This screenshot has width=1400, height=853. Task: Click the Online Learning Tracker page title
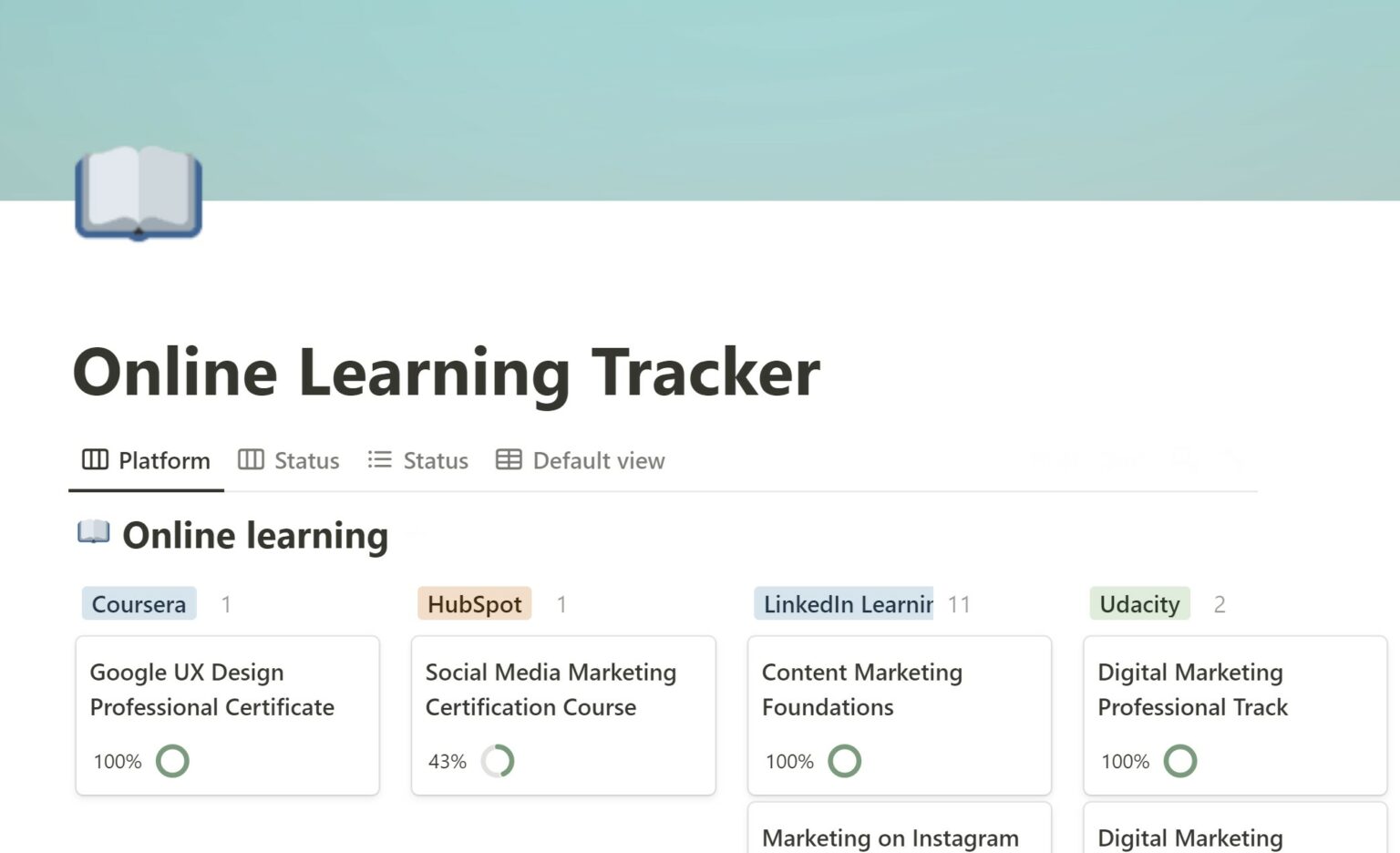447,373
